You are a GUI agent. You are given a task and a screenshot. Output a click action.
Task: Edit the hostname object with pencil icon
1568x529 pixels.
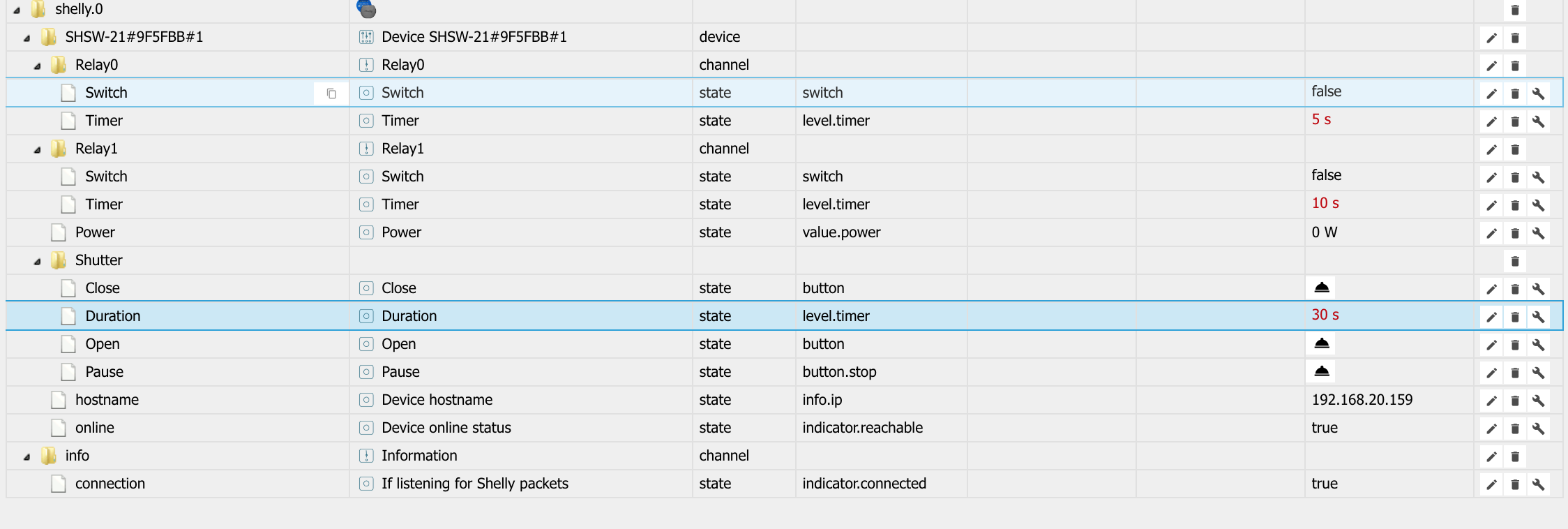coord(1491,401)
